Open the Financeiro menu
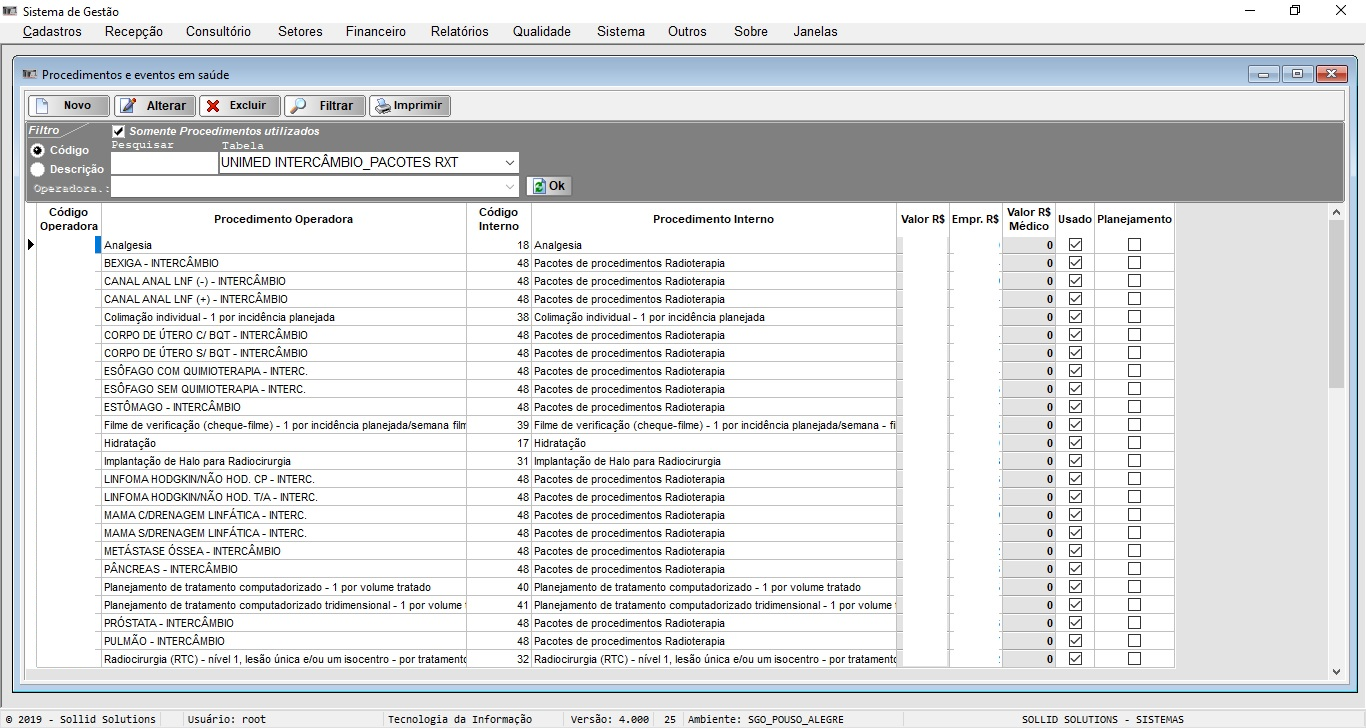 [x=376, y=31]
